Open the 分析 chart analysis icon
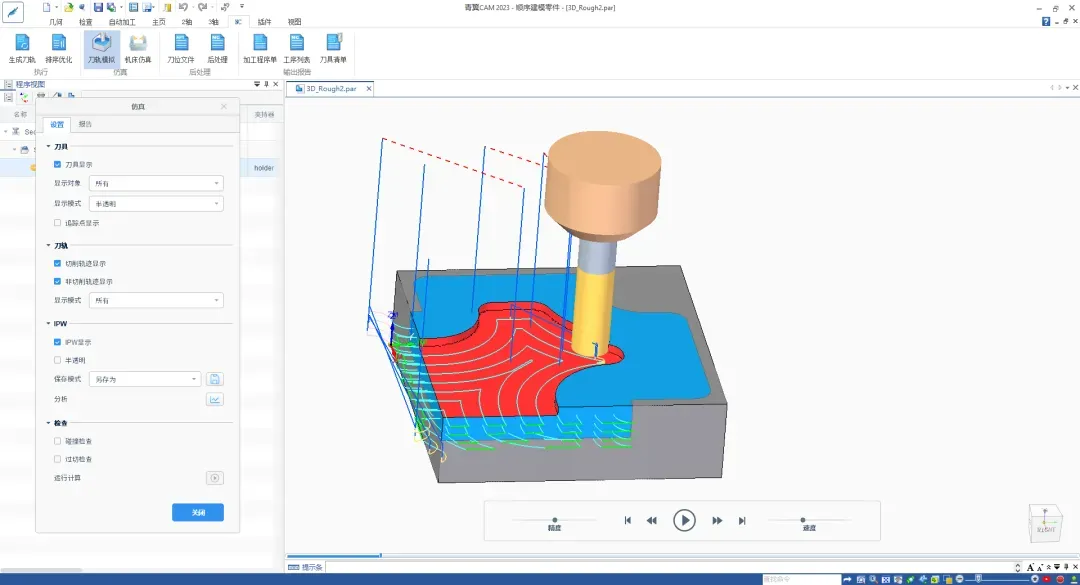The image size is (1080, 585). [215, 399]
